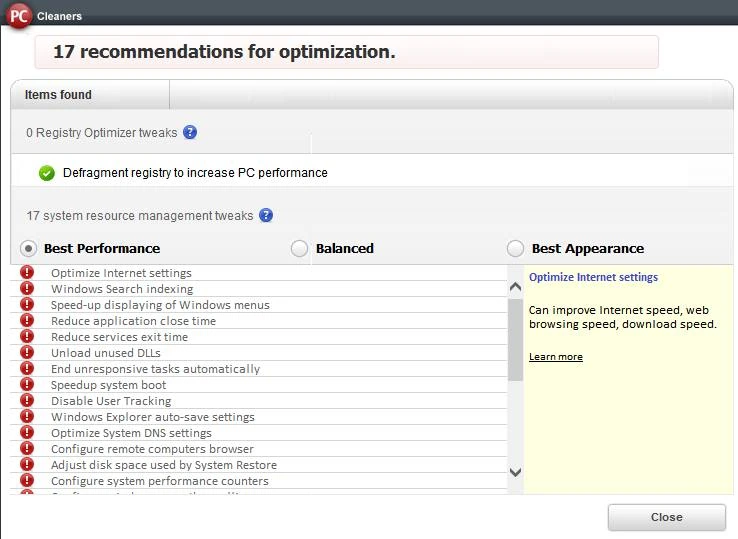This screenshot has width=738, height=539.
Task: Select the Unload unused DLLs row
Action: (258, 353)
